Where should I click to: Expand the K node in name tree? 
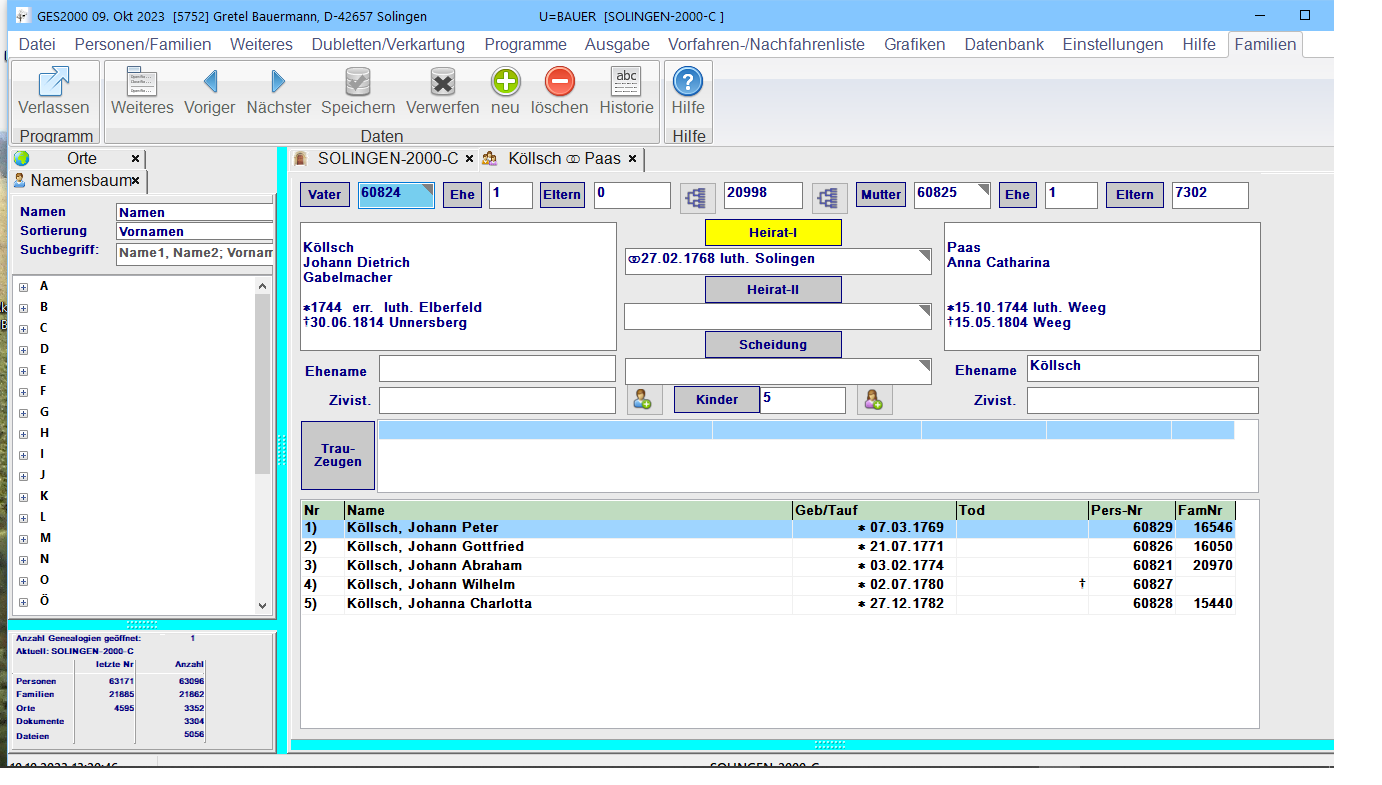click(23, 497)
